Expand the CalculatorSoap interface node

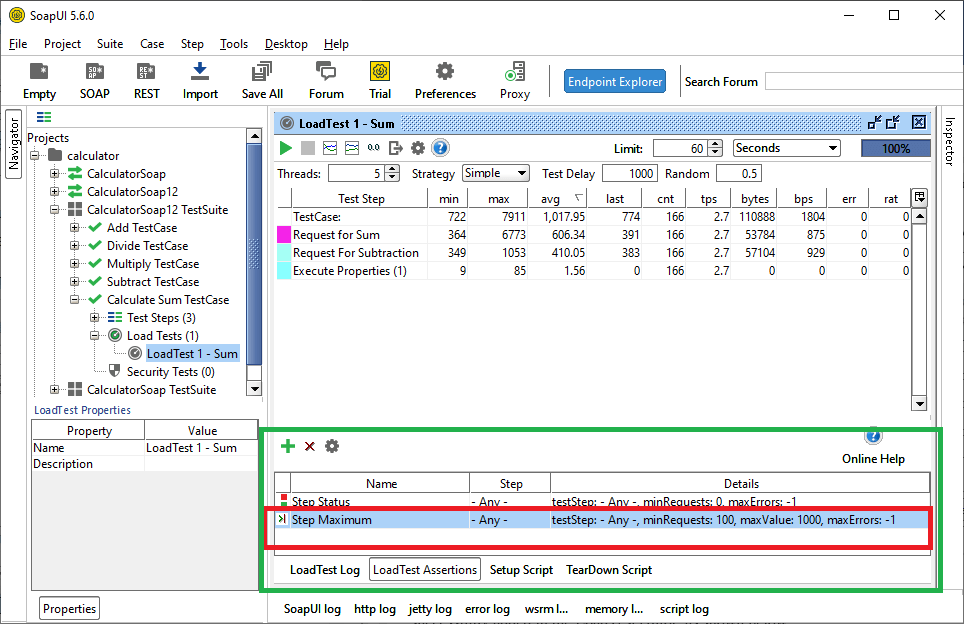click(x=55, y=173)
